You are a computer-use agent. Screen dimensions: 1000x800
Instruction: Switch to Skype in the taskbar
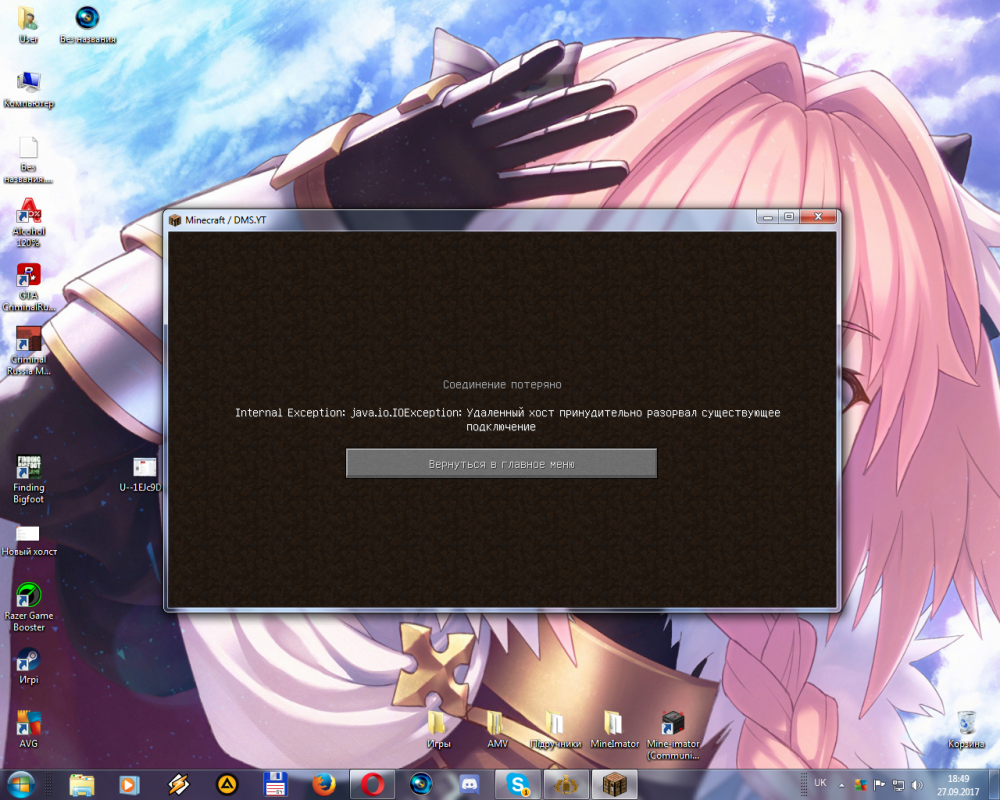518,784
